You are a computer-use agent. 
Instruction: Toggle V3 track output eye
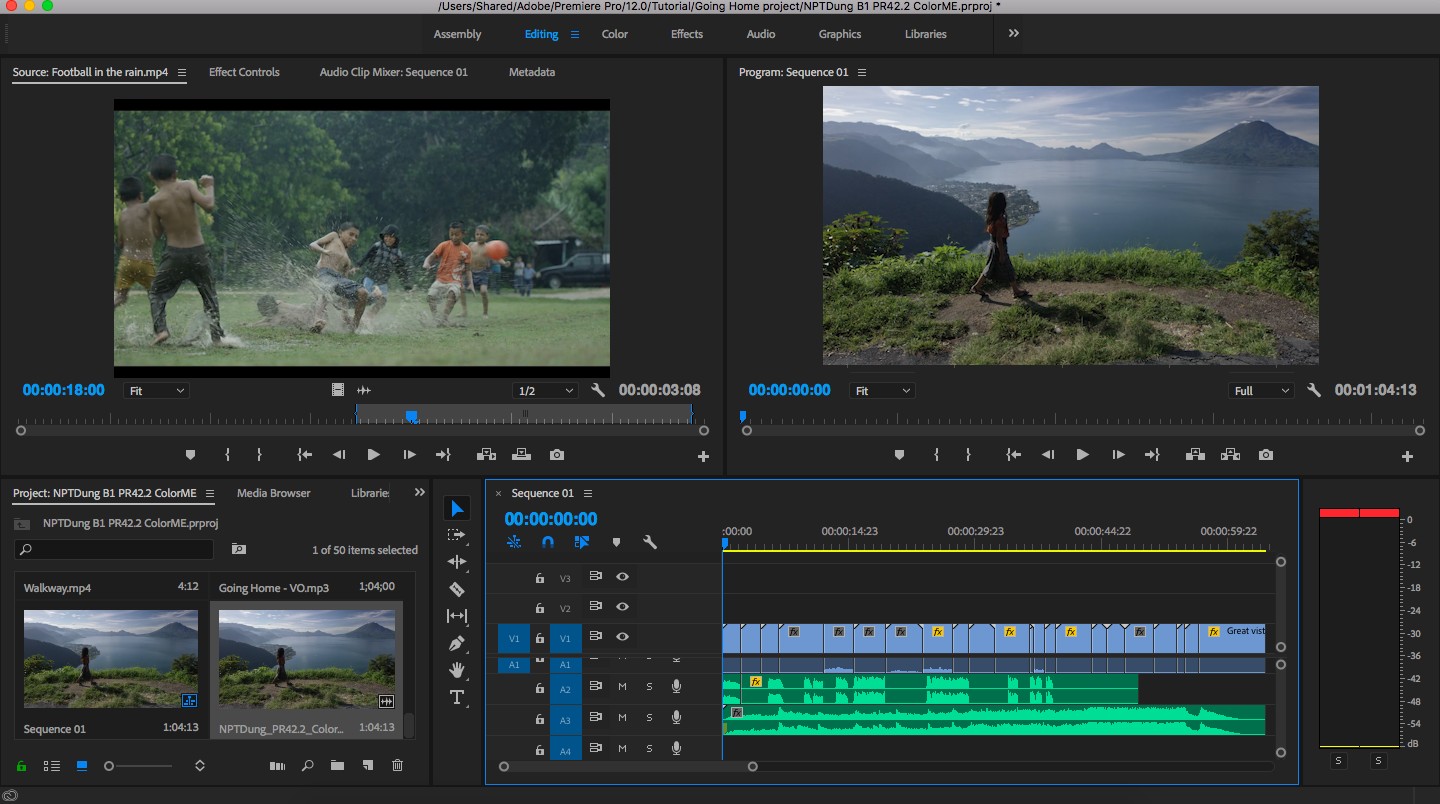click(622, 577)
